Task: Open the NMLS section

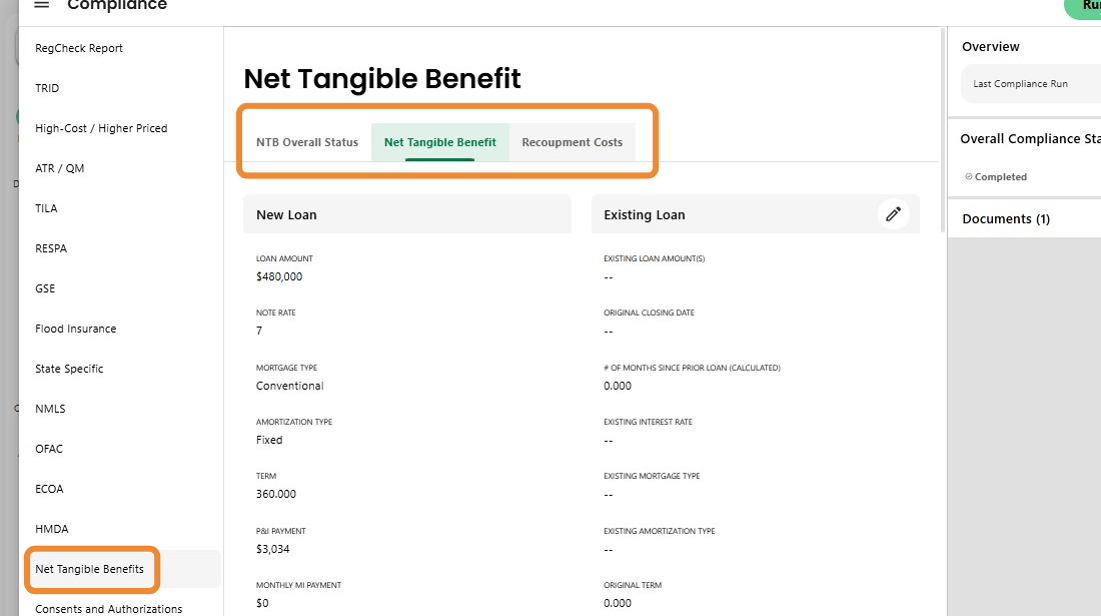Action: pyautogui.click(x=50, y=408)
